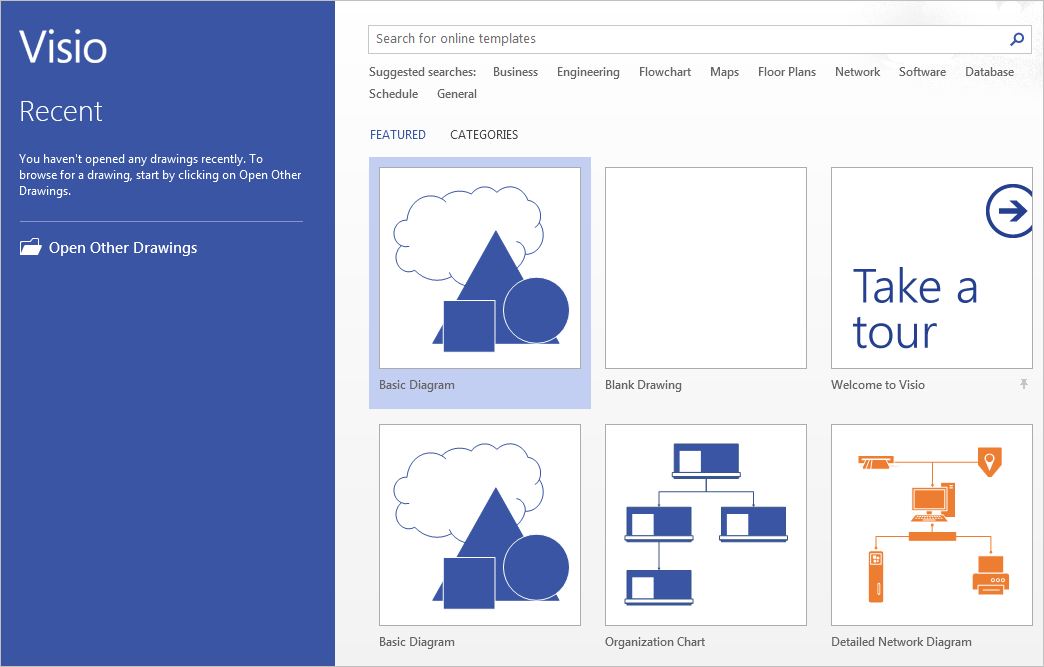The width and height of the screenshot is (1044, 667).
Task: Click the Blank Drawing label
Action: point(643,385)
